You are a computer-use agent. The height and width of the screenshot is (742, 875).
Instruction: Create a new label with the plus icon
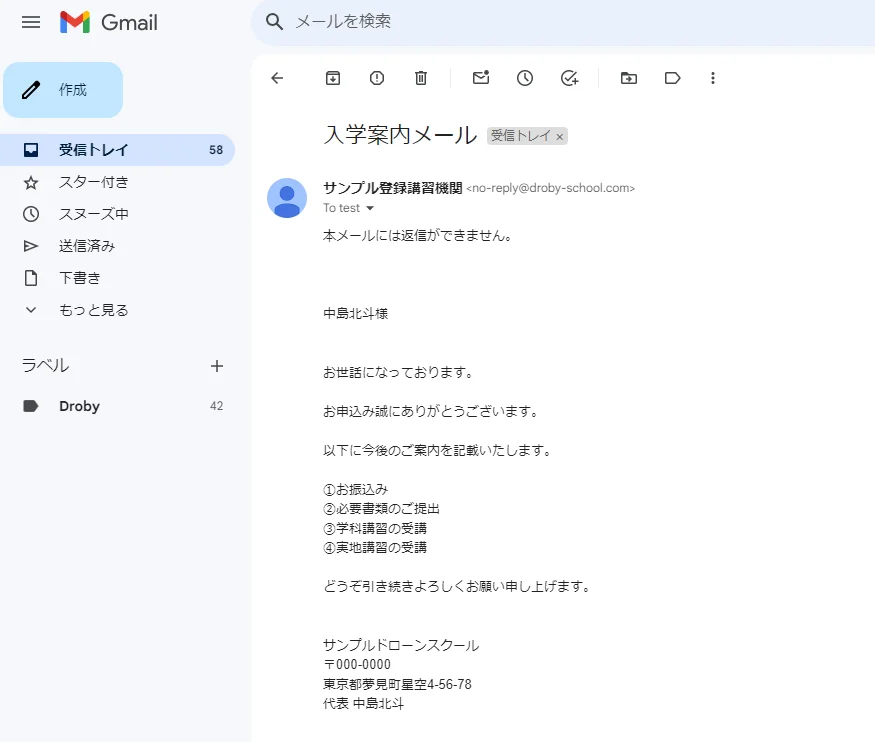pyautogui.click(x=217, y=366)
